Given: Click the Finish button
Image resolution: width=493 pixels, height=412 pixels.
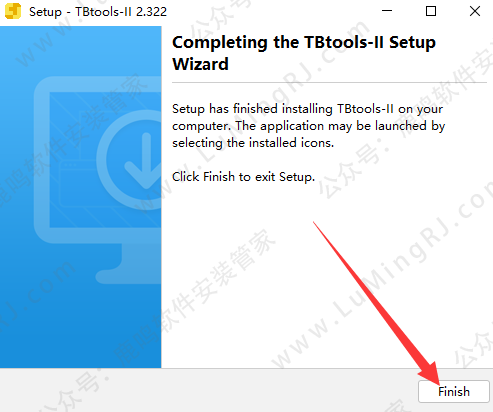Looking at the screenshot, I should pyautogui.click(x=454, y=392).
